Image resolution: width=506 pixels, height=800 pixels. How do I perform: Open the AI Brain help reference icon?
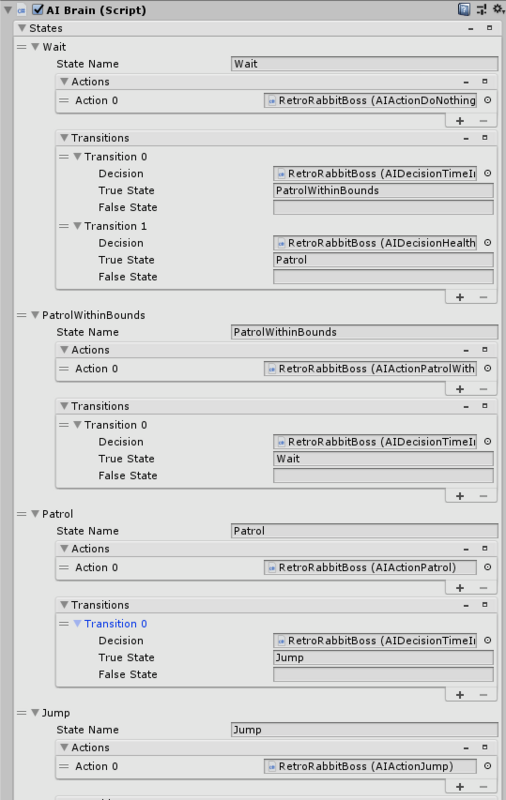click(464, 9)
